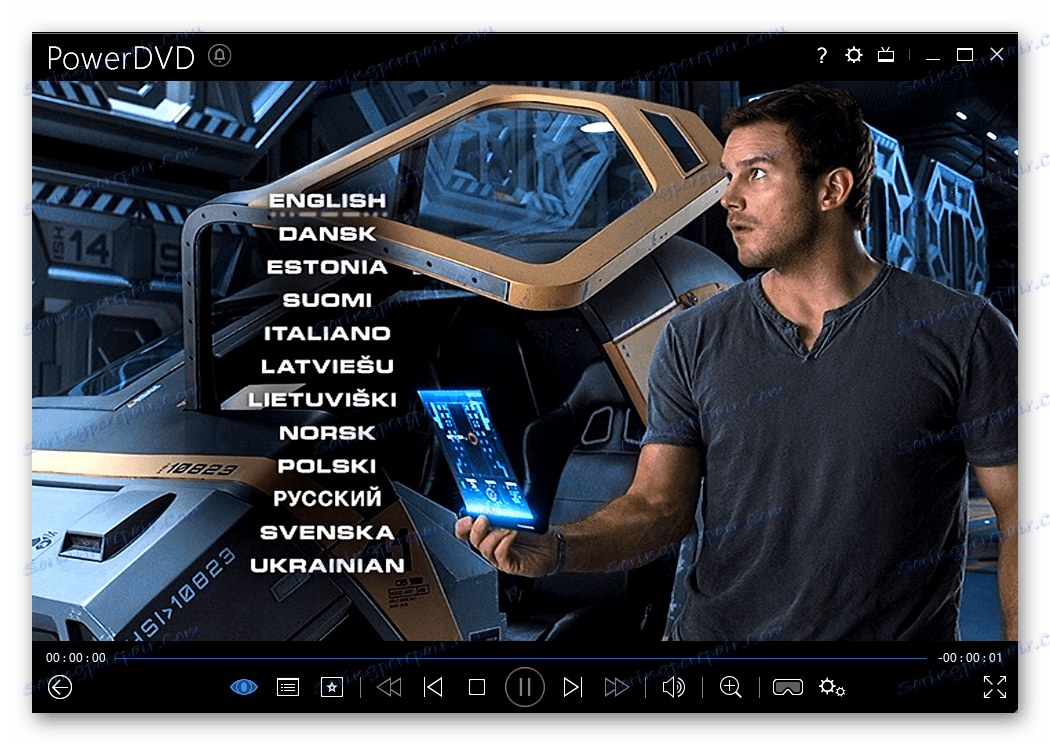Go back with the circled arrow button

click(60, 687)
